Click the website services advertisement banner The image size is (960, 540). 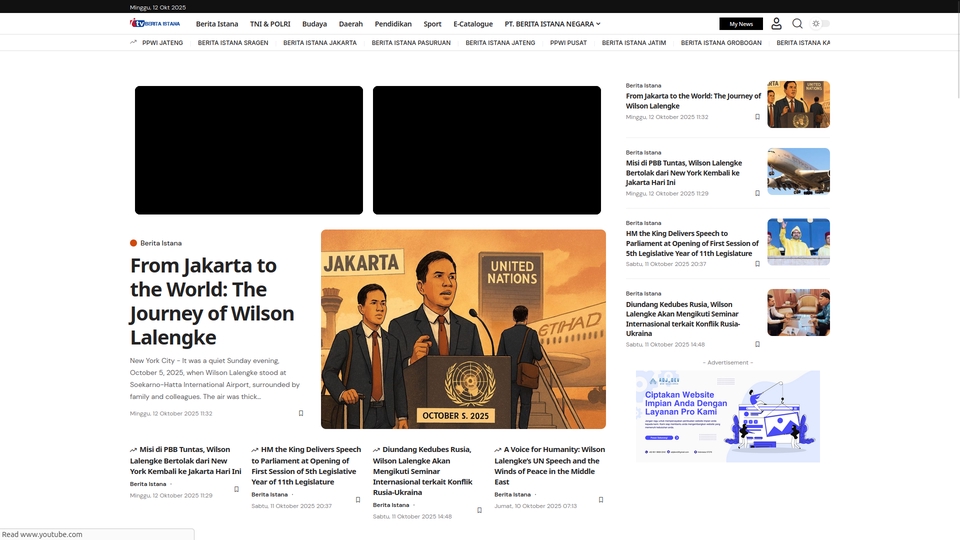728,416
